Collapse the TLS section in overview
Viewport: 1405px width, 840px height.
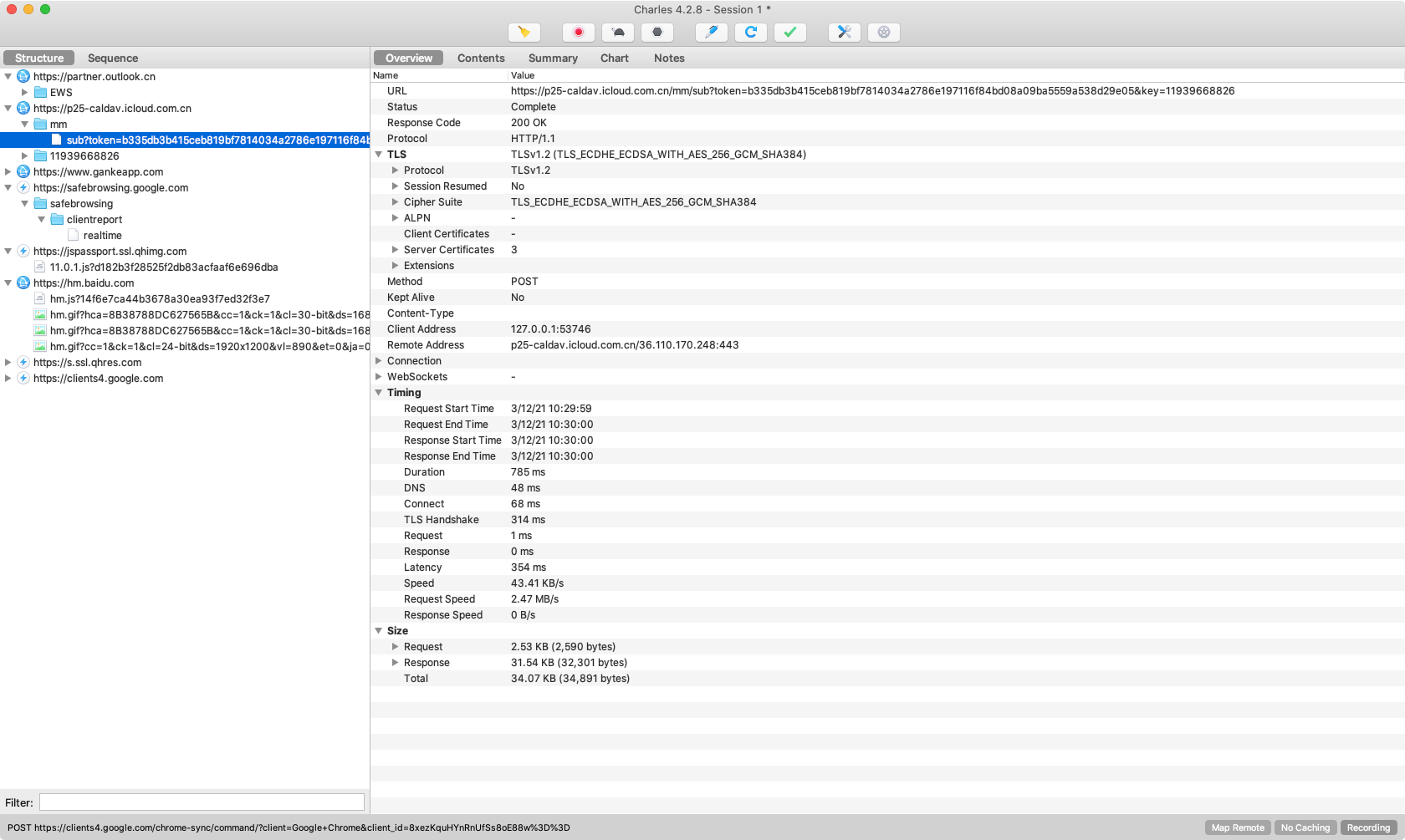pyautogui.click(x=379, y=155)
